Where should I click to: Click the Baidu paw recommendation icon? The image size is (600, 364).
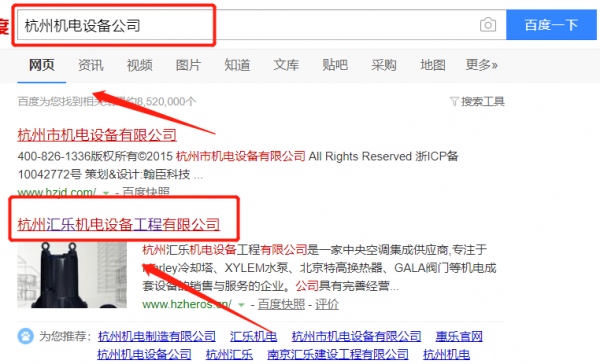(x=26, y=336)
